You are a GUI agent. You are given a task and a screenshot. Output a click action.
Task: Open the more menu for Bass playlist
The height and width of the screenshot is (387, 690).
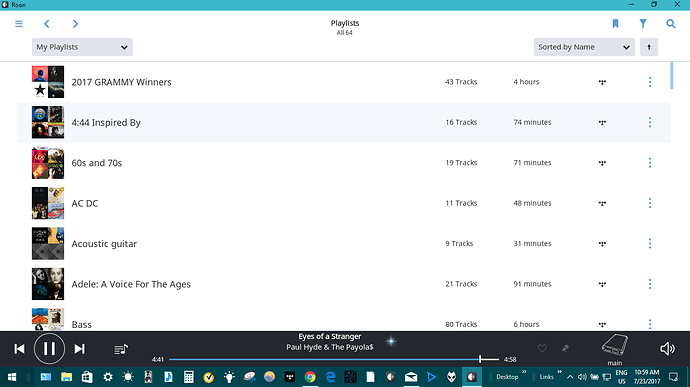pyautogui.click(x=650, y=324)
